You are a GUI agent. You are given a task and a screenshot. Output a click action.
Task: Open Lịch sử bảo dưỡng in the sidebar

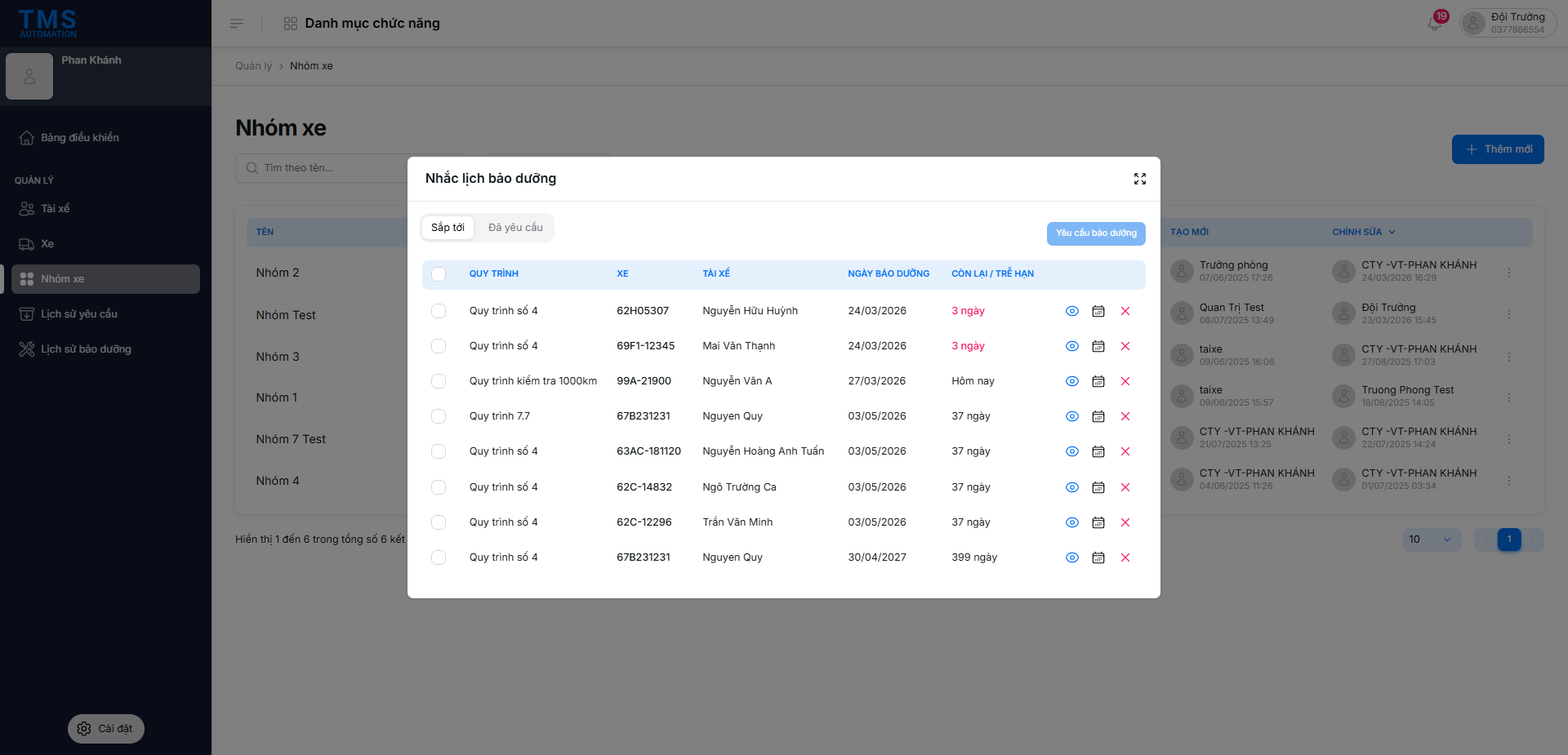[x=86, y=349]
